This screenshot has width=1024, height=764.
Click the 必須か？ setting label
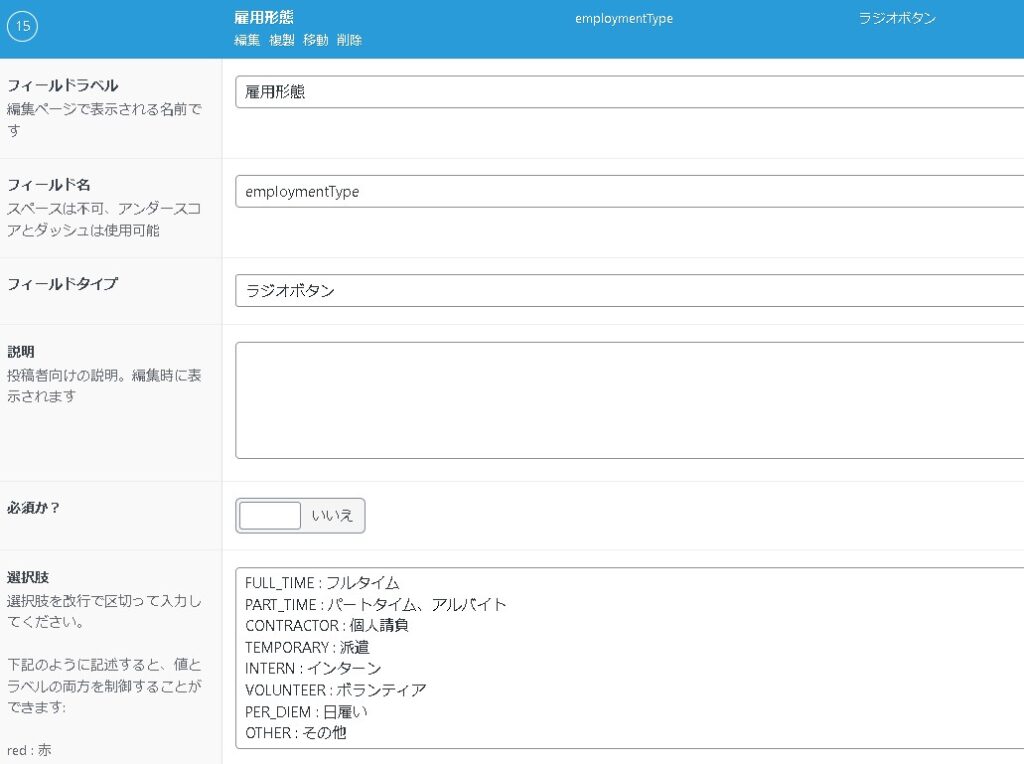click(x=34, y=508)
